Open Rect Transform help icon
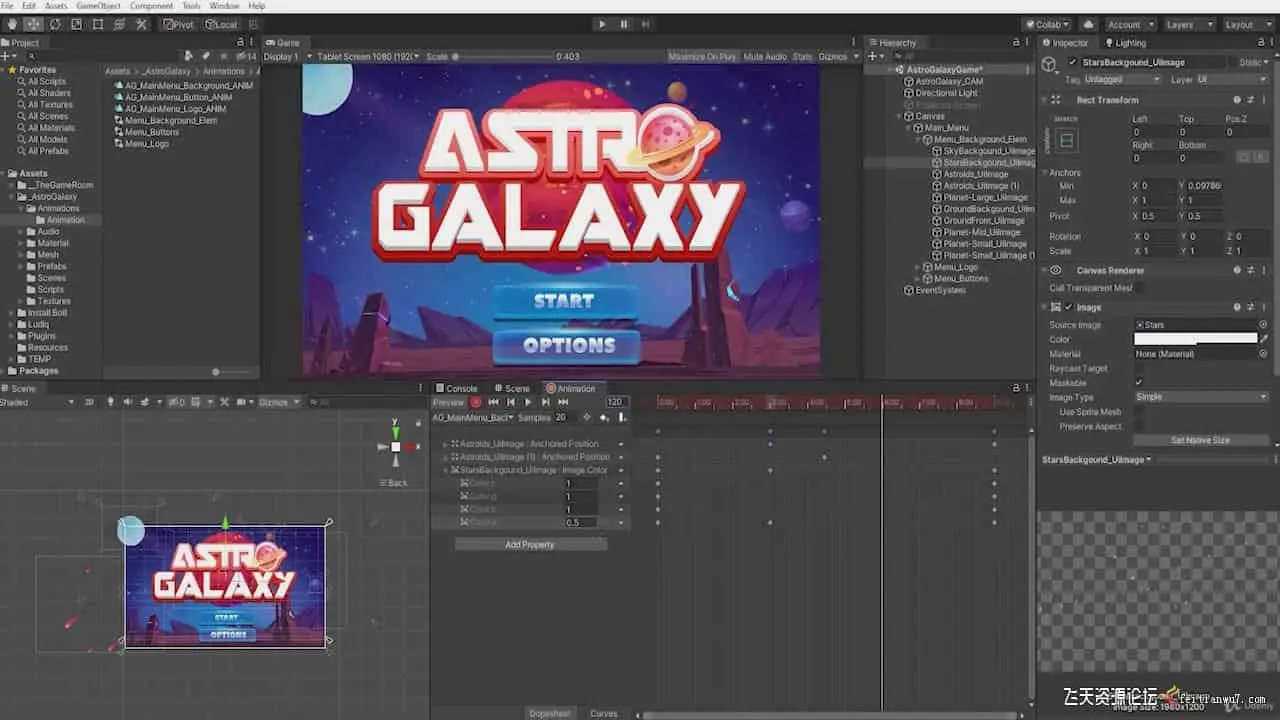 (1237, 100)
